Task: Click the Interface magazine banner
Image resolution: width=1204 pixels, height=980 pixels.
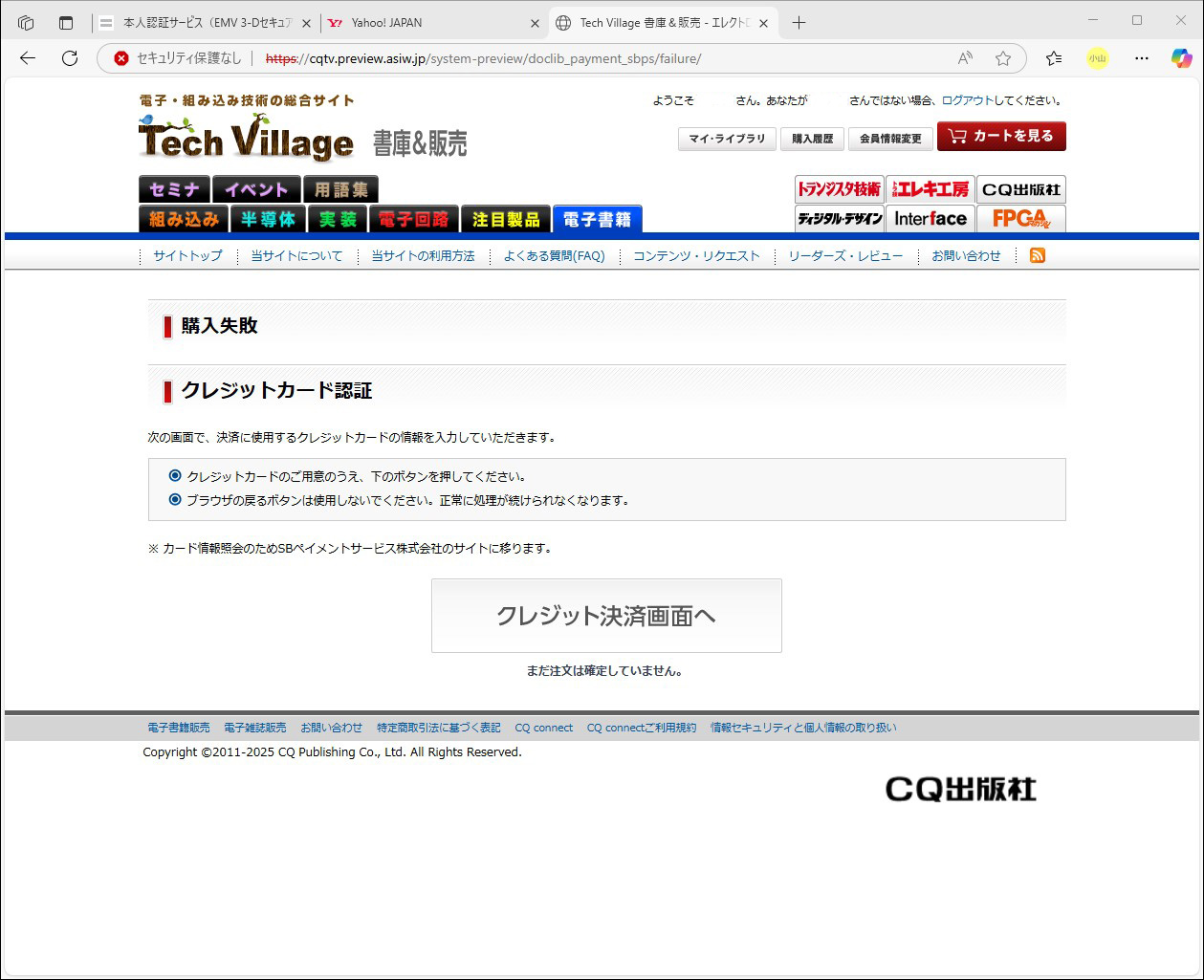Action: click(x=930, y=219)
